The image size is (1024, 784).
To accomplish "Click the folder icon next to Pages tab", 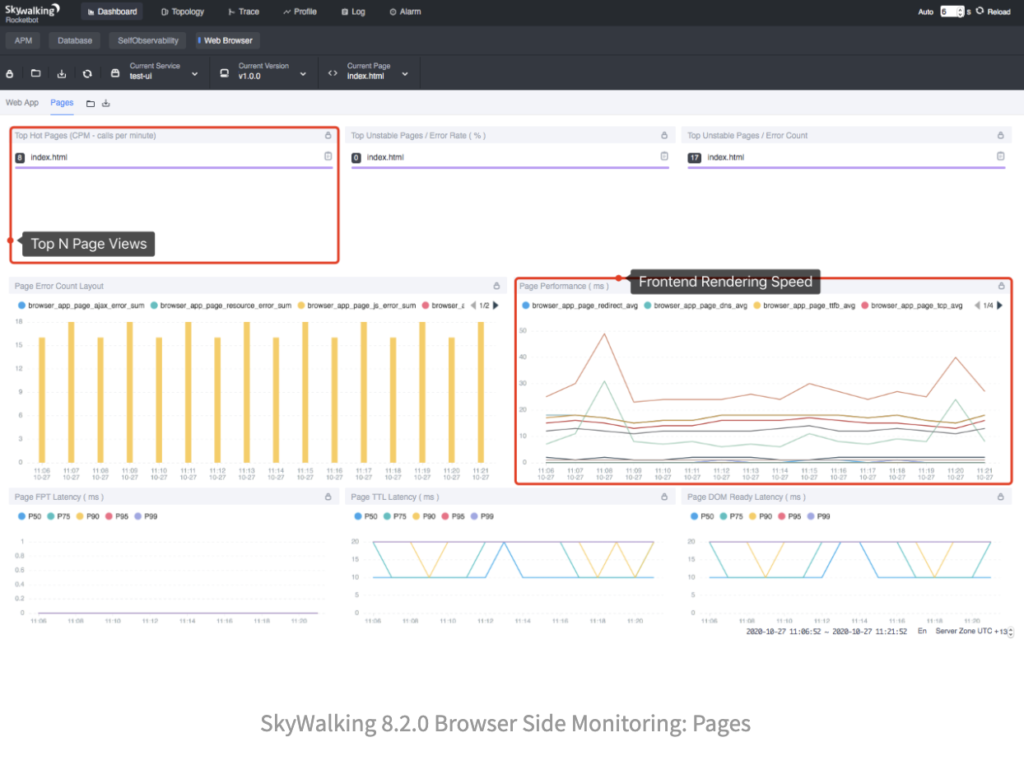I will tap(90, 103).
